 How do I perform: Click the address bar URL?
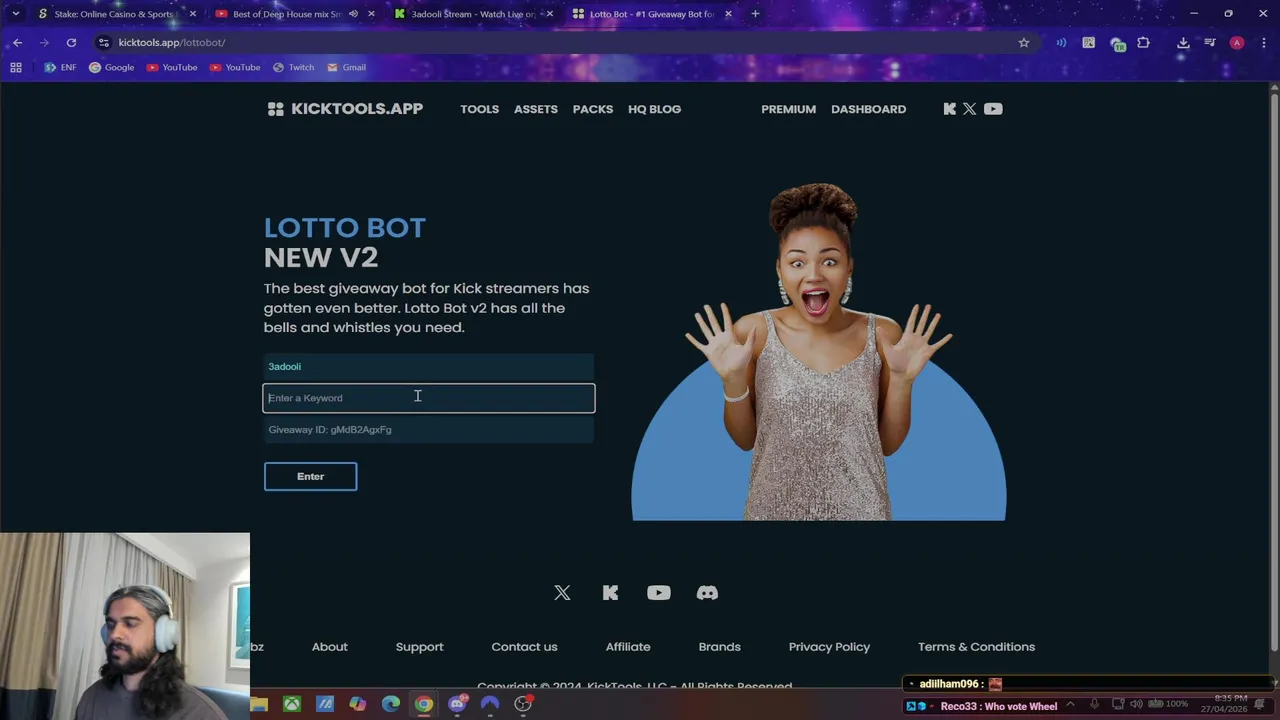171,43
